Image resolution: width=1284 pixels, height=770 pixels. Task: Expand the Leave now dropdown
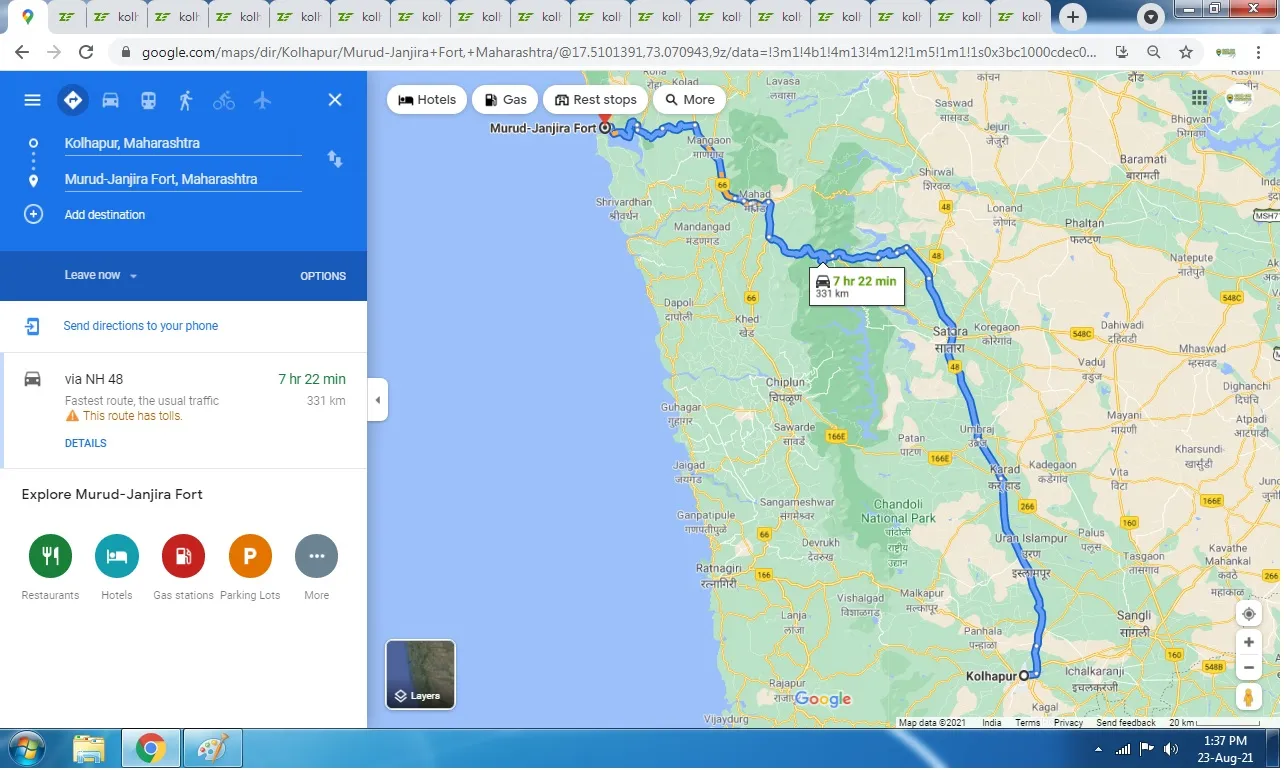coord(100,275)
